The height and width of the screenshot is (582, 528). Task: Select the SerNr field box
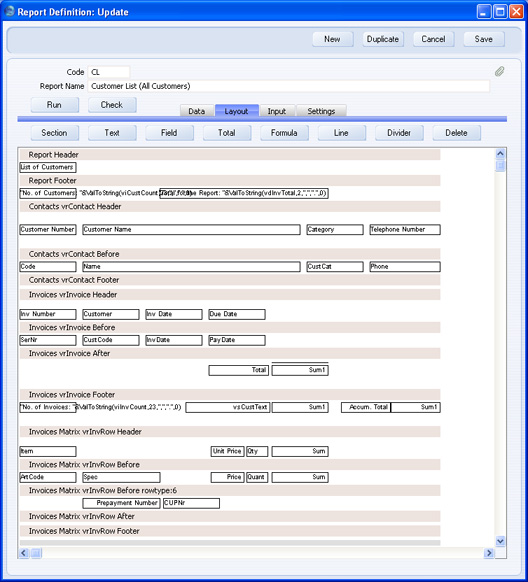tap(47, 340)
